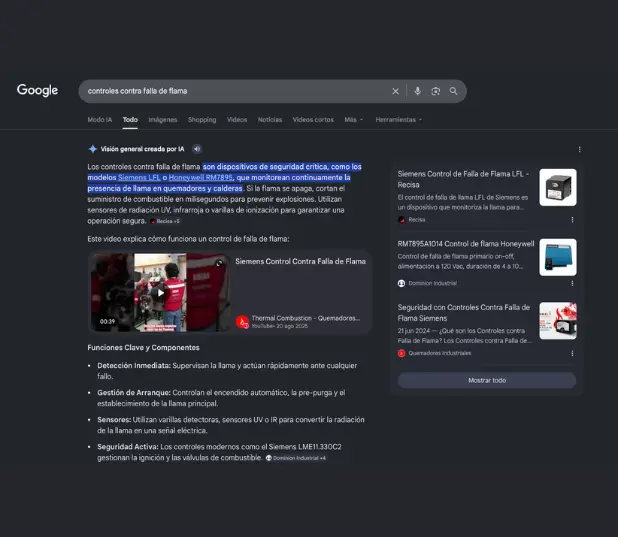Click the Siemens LFL black device thumbnail
This screenshot has width=618, height=537.
pyautogui.click(x=558, y=187)
